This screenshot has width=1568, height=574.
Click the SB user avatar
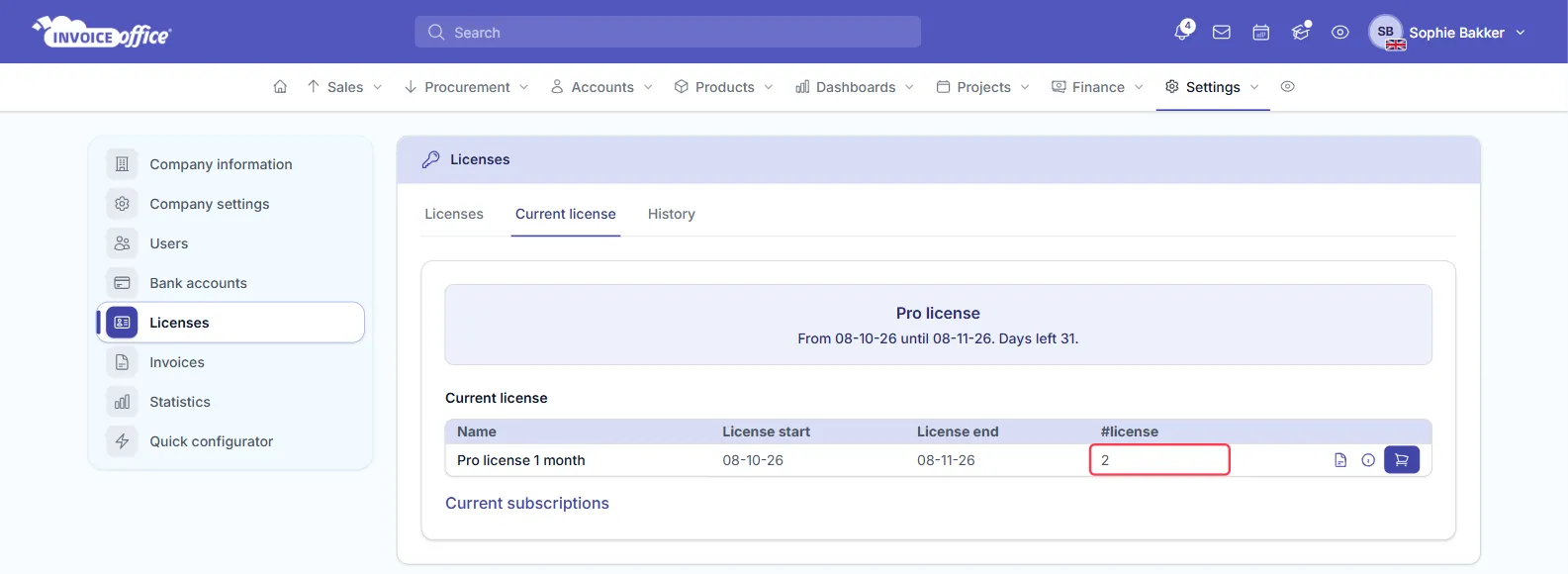1386,32
